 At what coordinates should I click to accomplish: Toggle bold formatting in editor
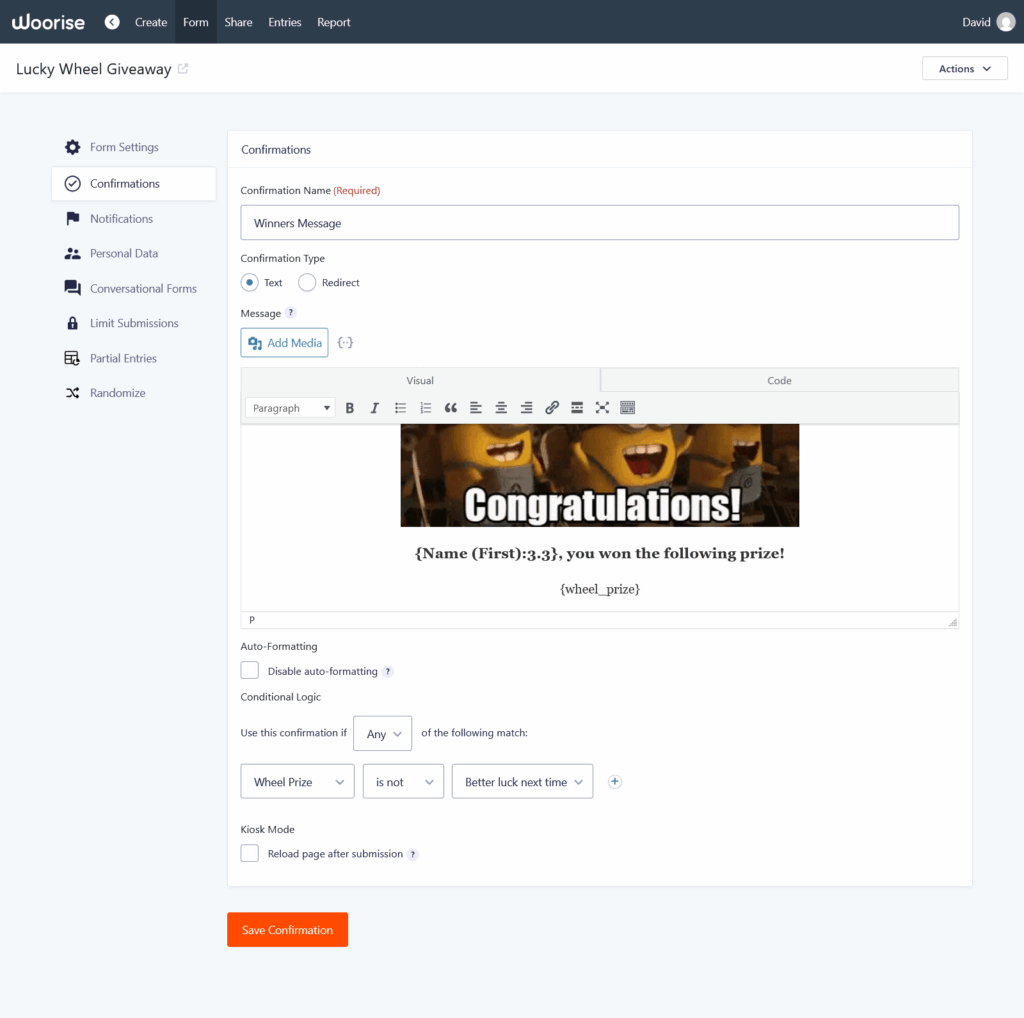[x=349, y=408]
